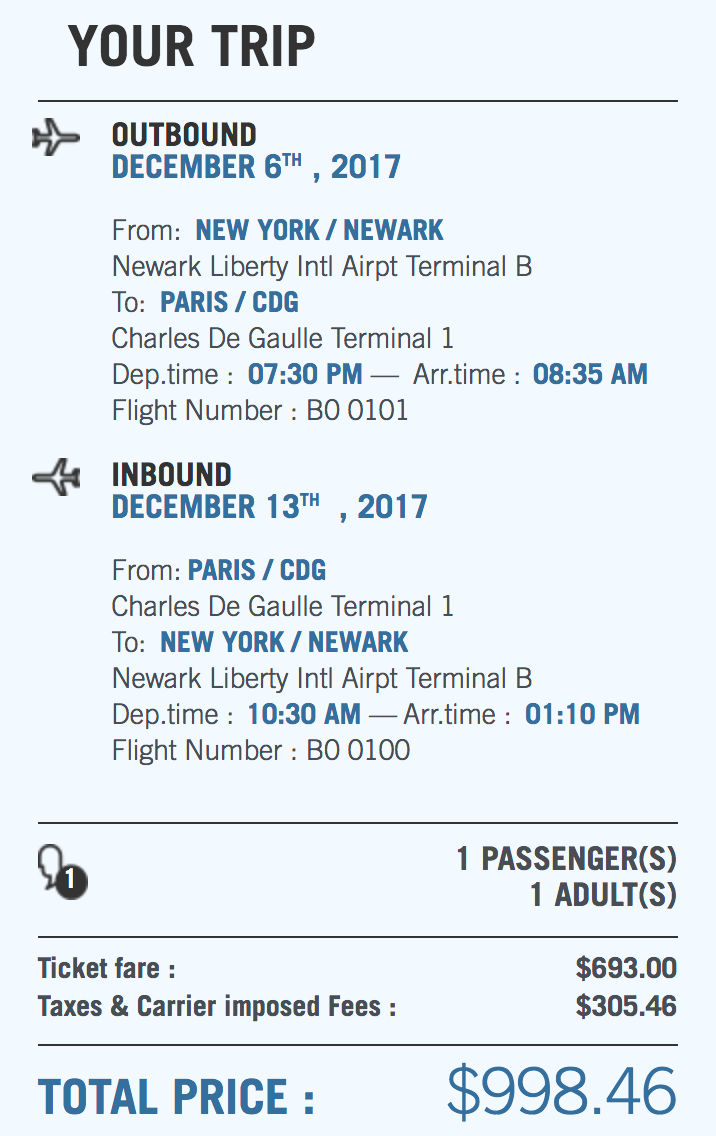Click the December 13th, 2017 inbound date
The height and width of the screenshot is (1136, 716).
tap(269, 506)
